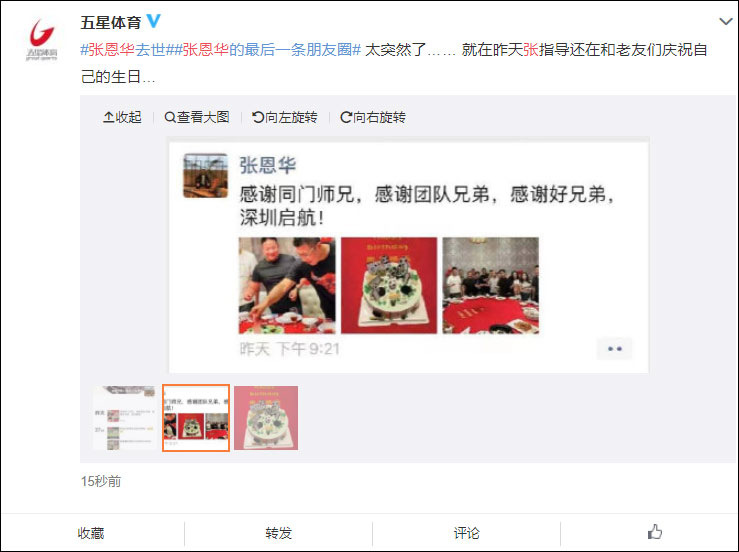Select the third cake thumbnail
739x552 pixels.
[266, 418]
